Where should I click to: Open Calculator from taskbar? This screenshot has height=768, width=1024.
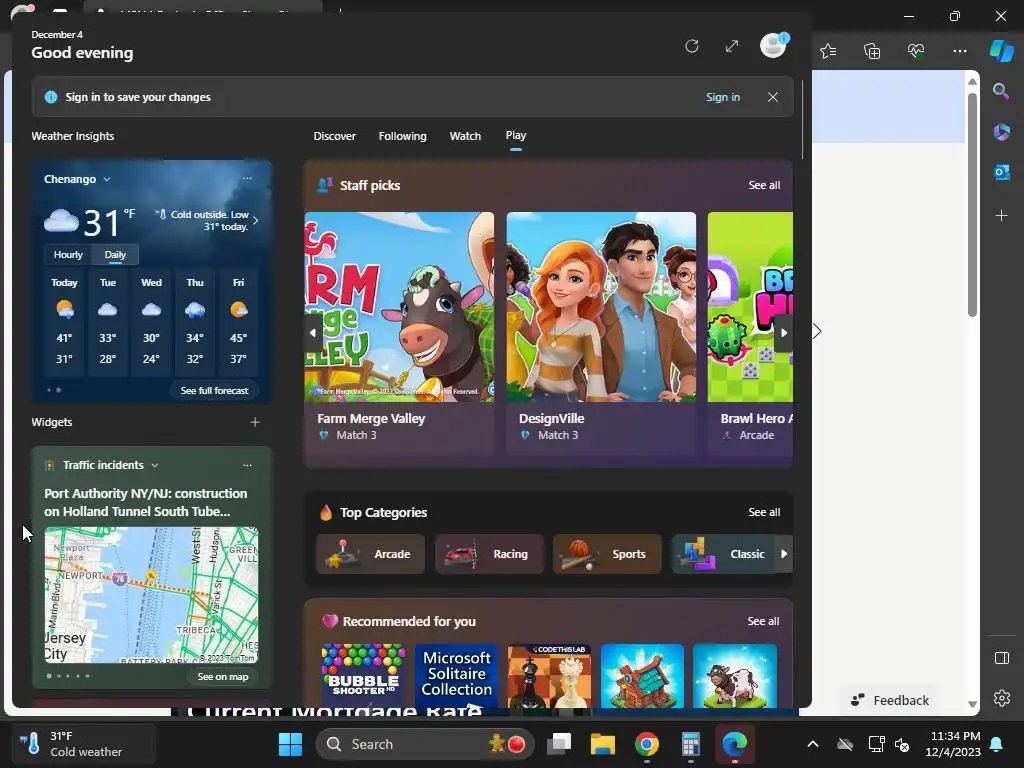[690, 744]
